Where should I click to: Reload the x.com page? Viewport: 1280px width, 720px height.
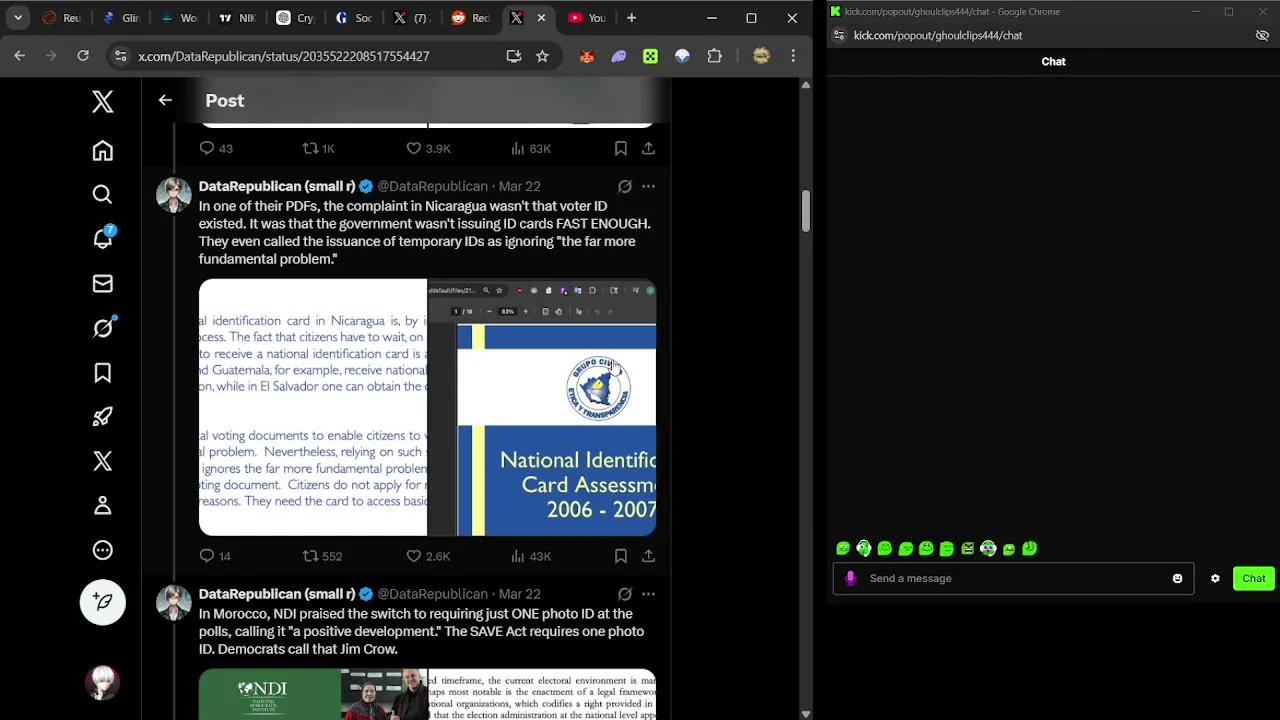pyautogui.click(x=83, y=56)
